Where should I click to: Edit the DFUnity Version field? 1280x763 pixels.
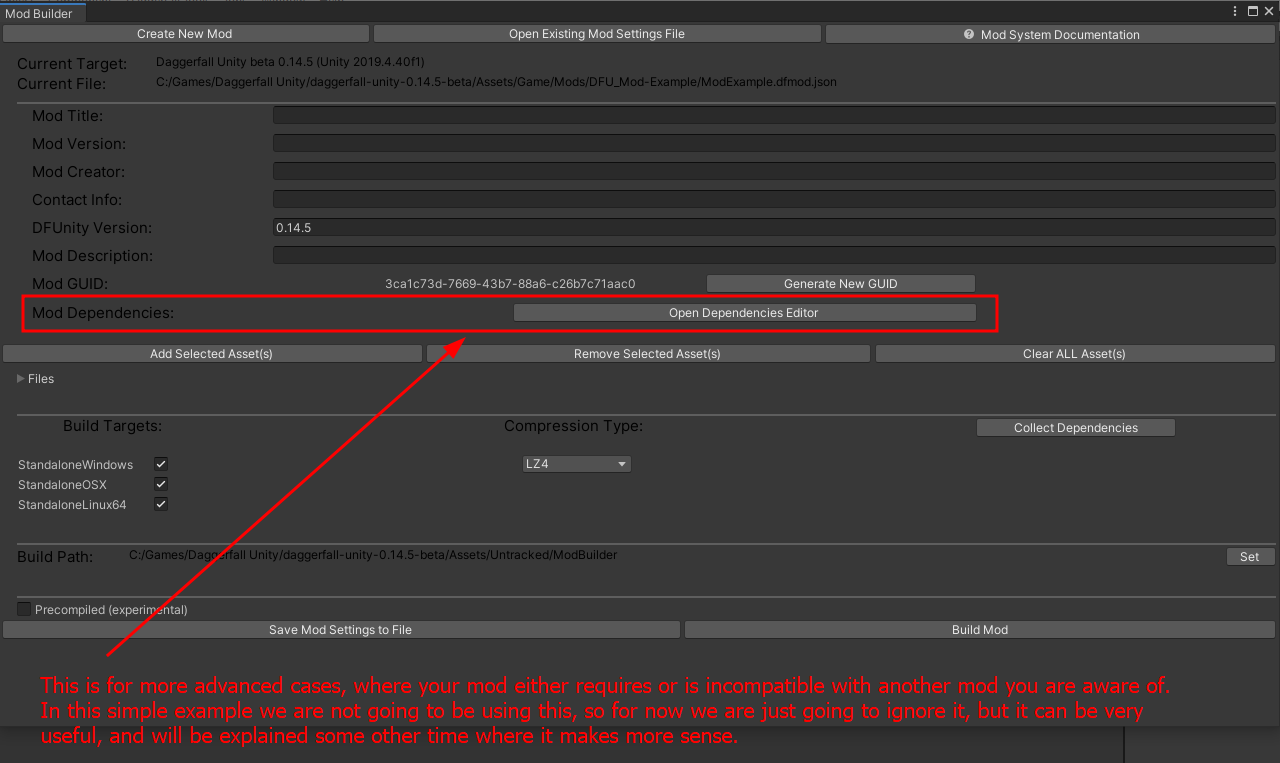pos(774,228)
